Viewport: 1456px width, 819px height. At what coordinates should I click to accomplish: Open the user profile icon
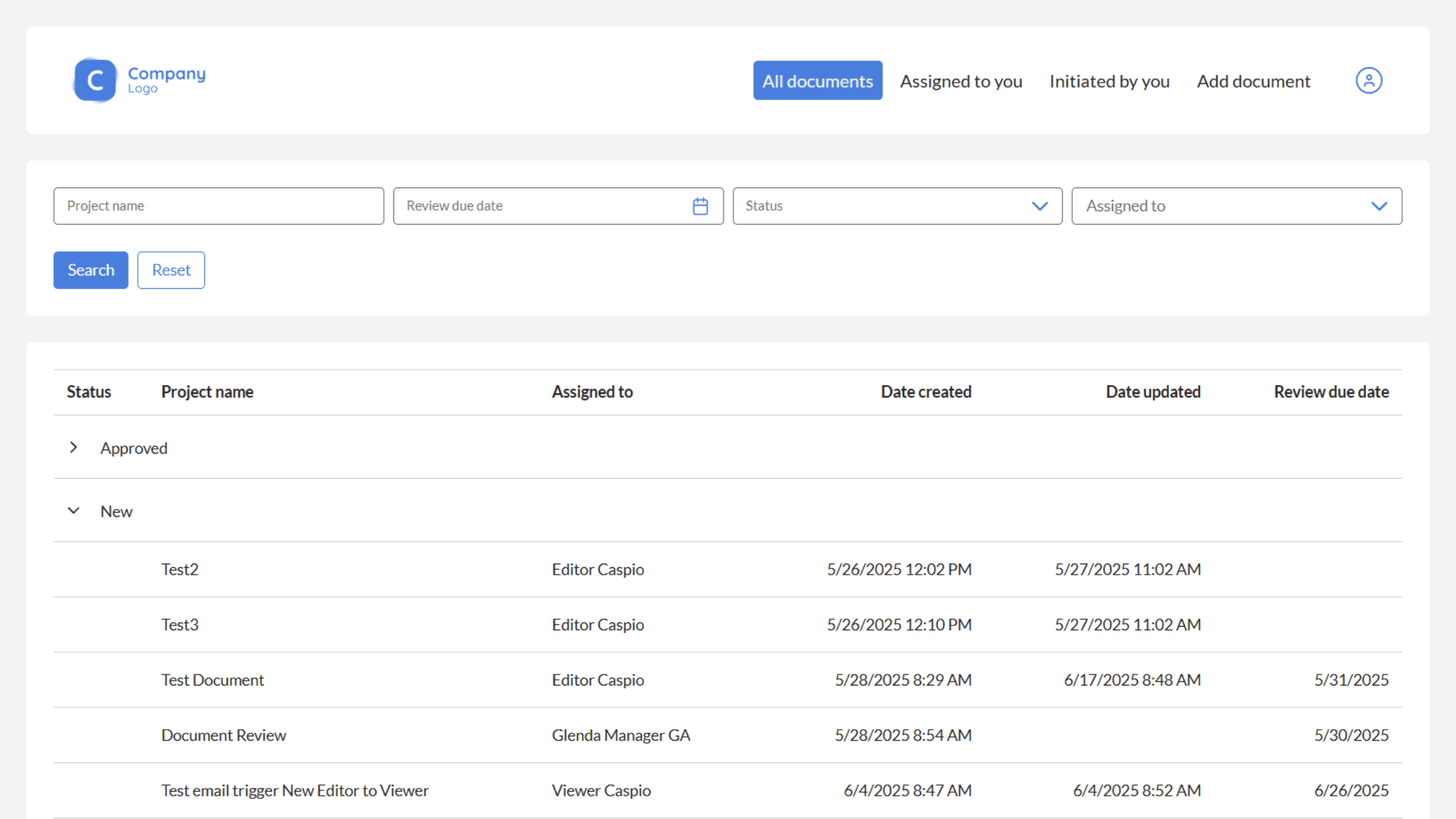click(1368, 80)
